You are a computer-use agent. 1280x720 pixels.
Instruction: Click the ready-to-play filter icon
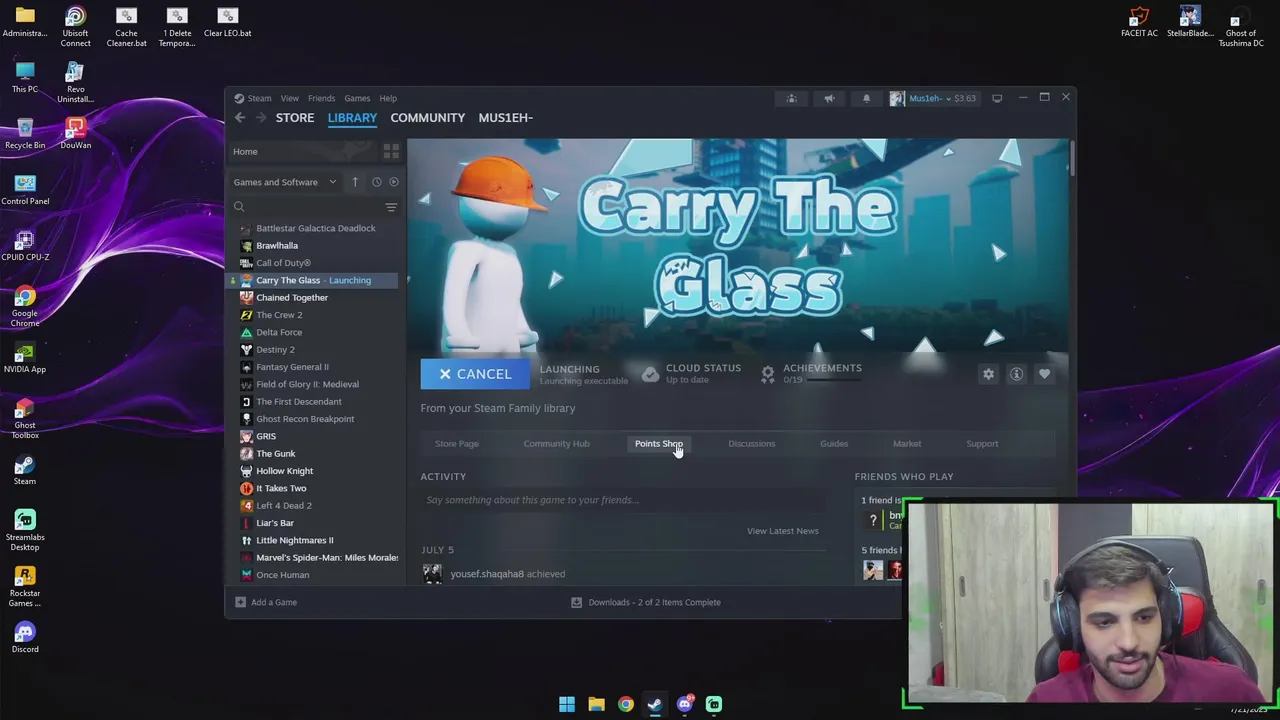[x=393, y=182]
